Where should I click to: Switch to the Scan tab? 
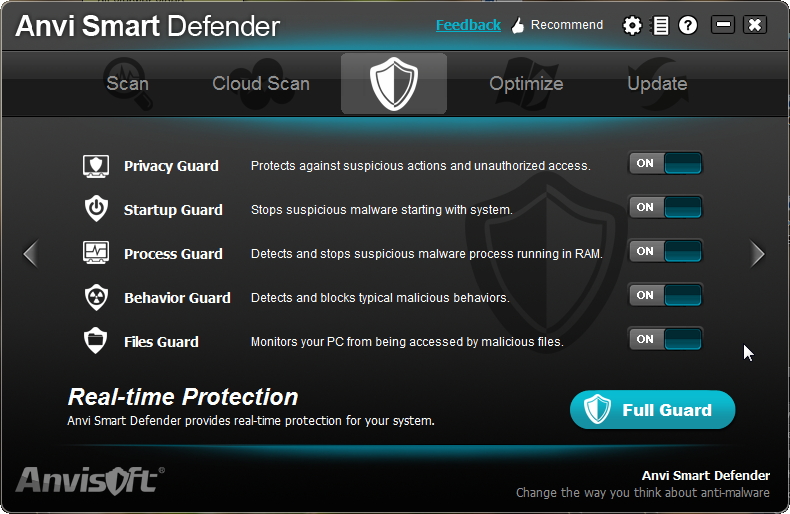(x=127, y=84)
